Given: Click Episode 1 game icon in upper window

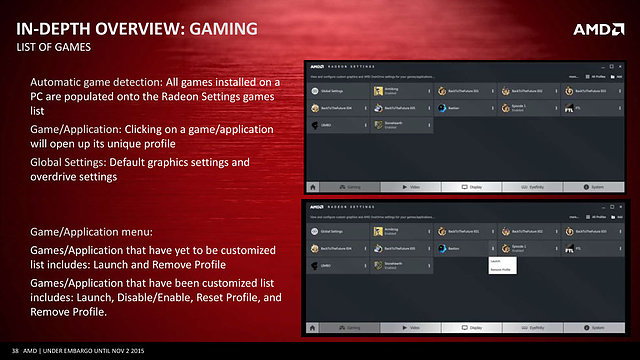Looking at the screenshot, I should [x=506, y=108].
